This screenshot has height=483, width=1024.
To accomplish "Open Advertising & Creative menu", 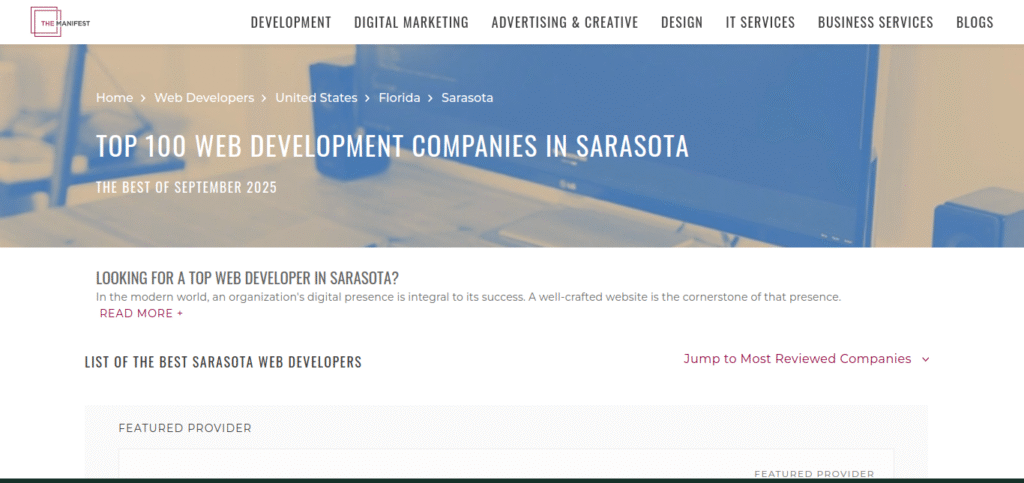I will [565, 22].
